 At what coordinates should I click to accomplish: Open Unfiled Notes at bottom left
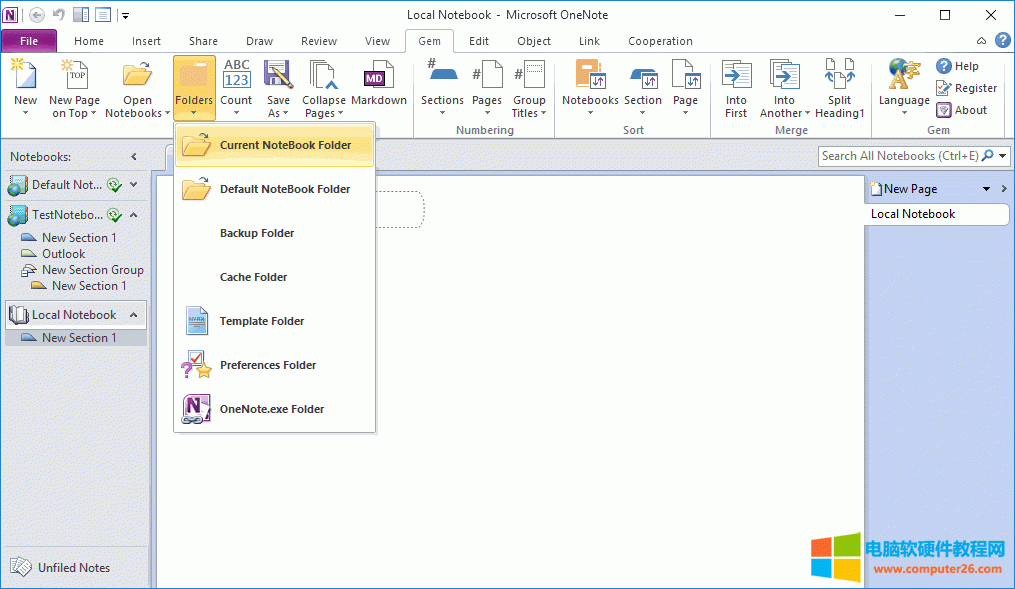pyautogui.click(x=60, y=567)
